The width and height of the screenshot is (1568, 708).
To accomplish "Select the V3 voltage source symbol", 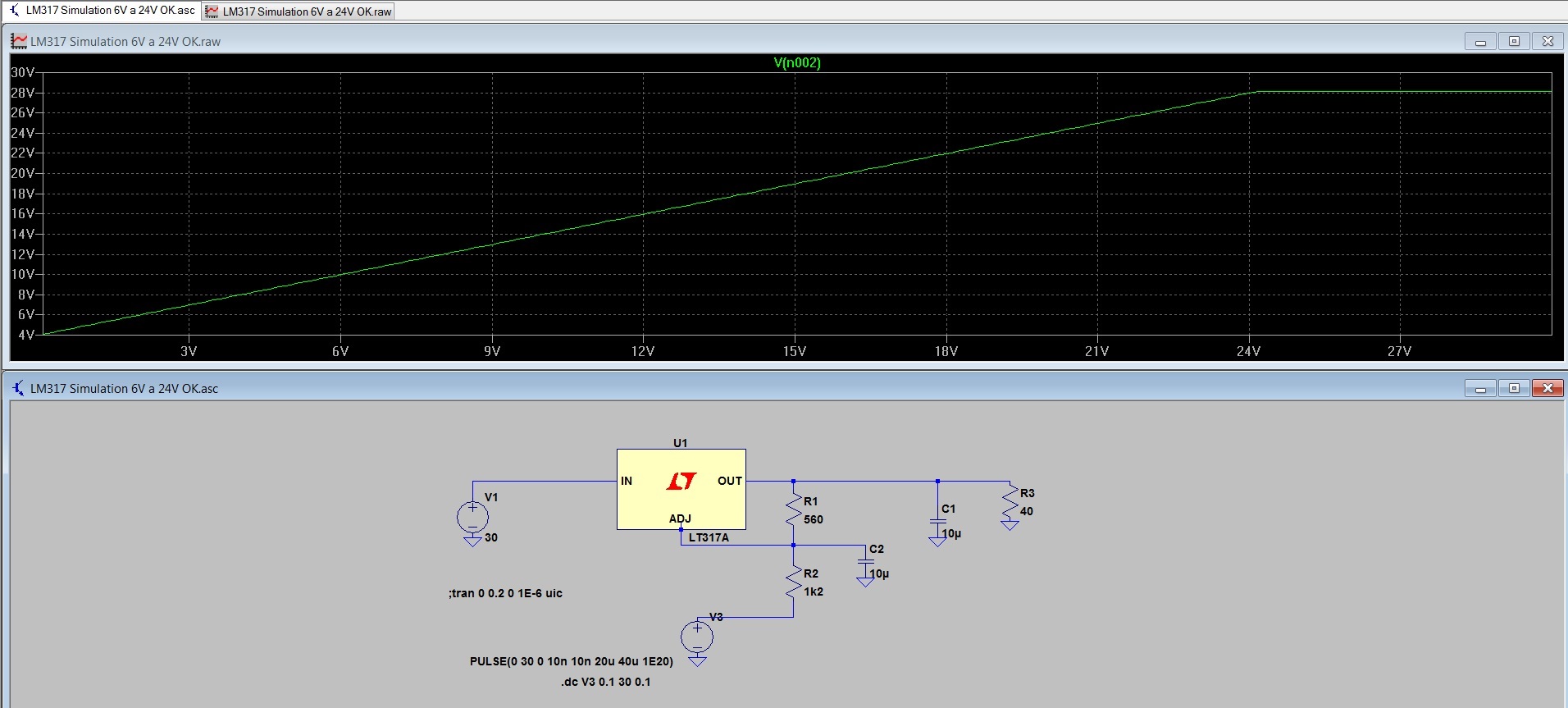I will pos(697,637).
